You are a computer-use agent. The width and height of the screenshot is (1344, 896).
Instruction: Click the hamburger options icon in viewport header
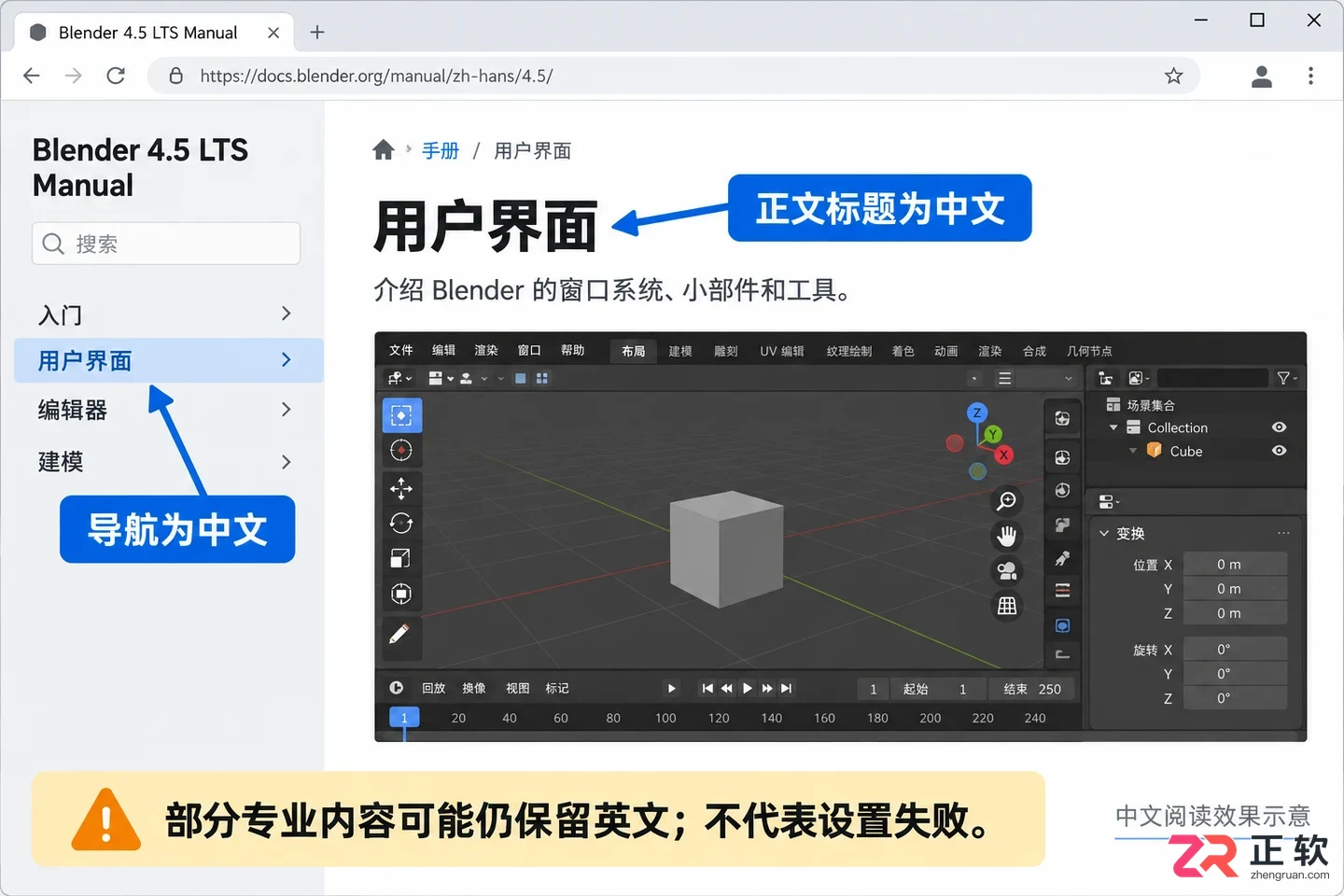point(1004,378)
